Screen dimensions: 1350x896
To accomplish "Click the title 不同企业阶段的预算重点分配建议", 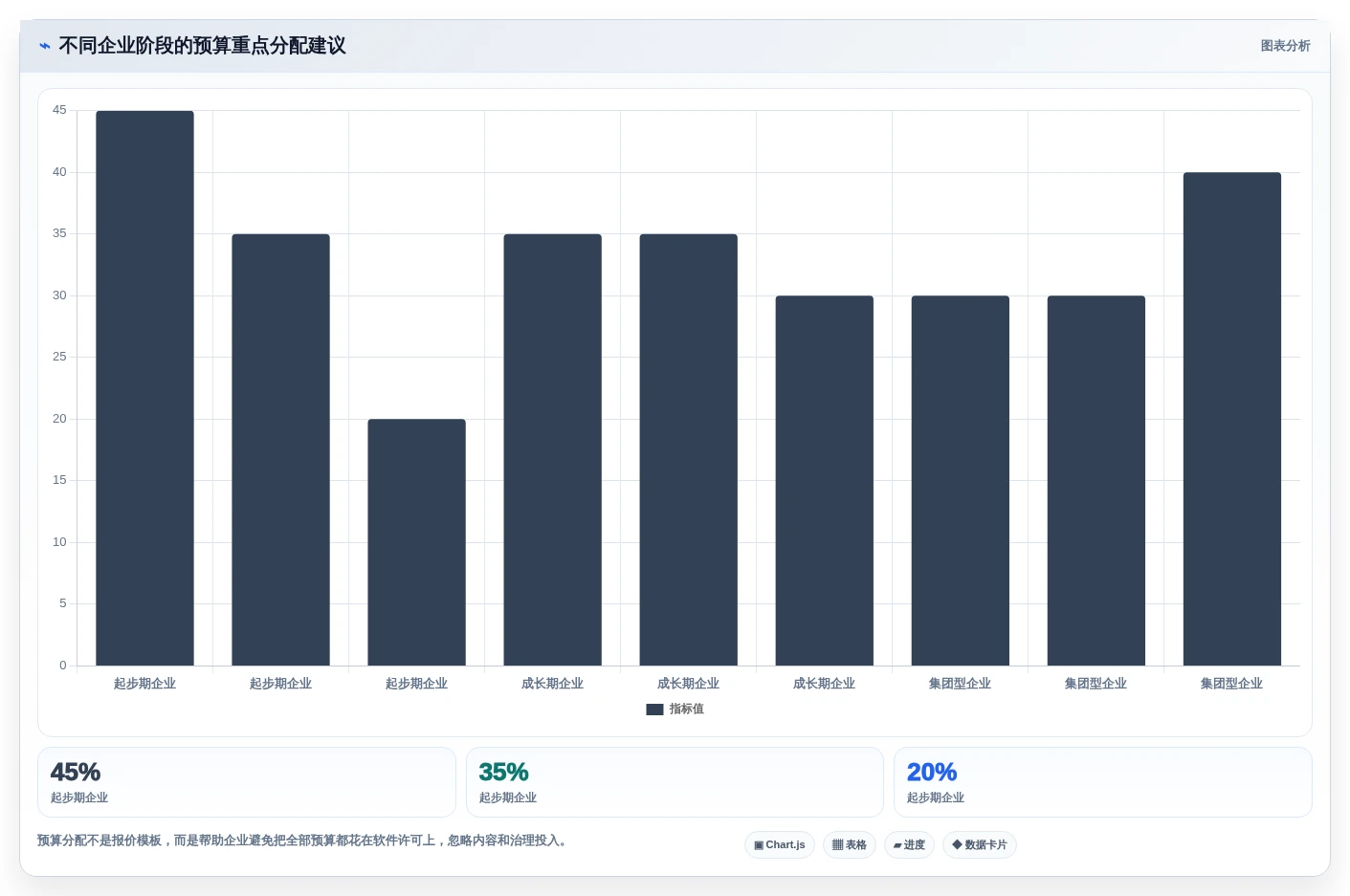I will 202,46.
